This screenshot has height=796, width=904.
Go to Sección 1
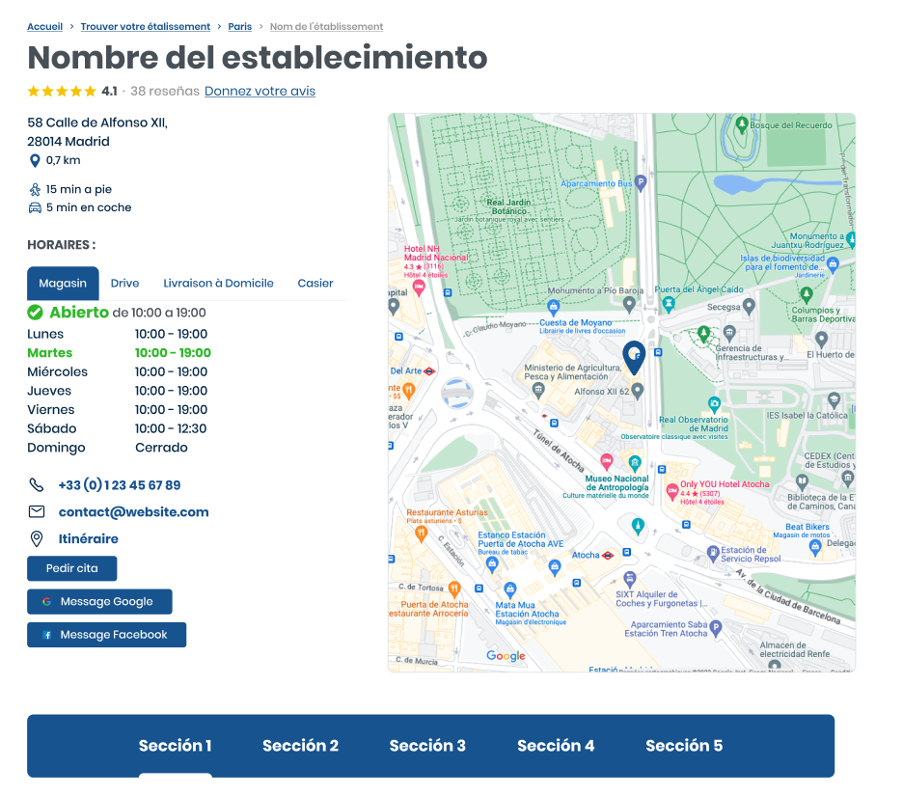pos(175,746)
